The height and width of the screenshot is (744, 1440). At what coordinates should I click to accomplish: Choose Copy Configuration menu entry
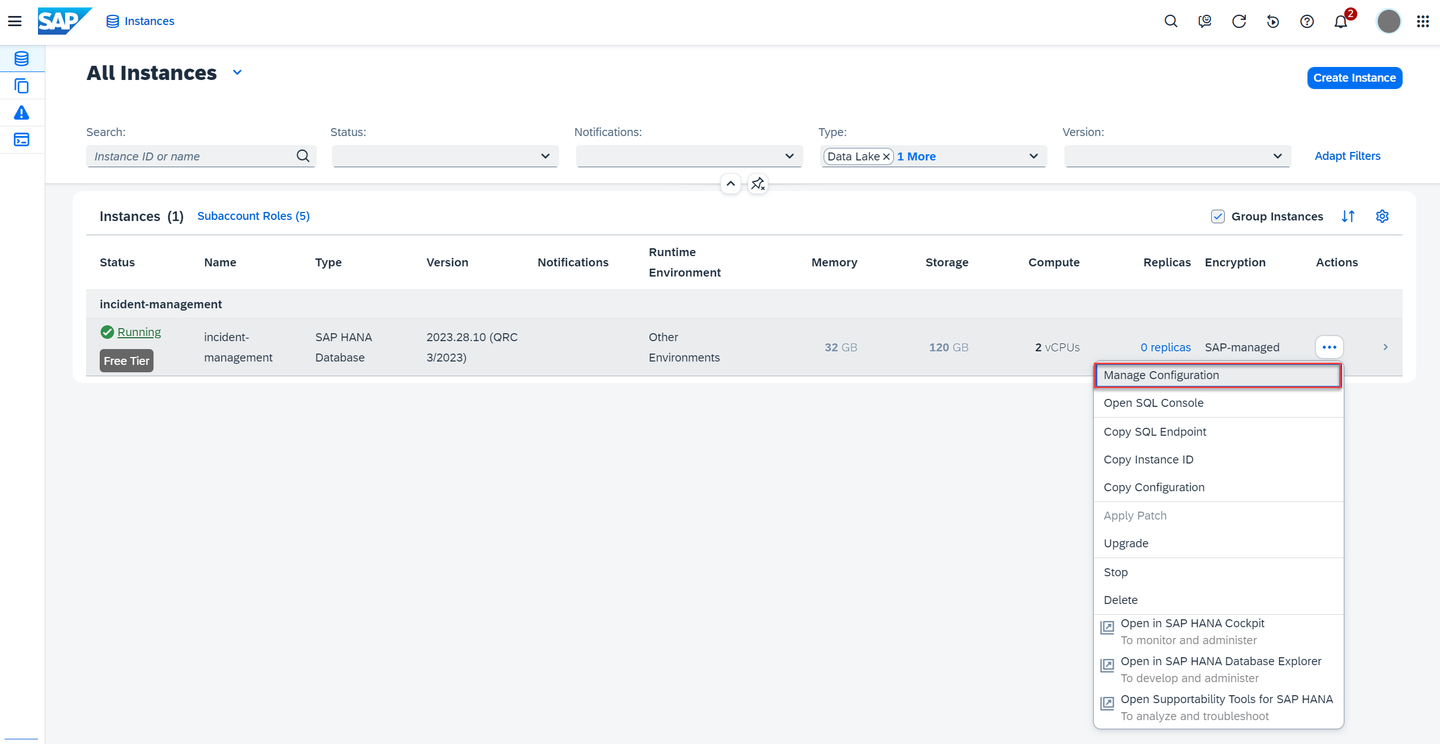point(1218,488)
